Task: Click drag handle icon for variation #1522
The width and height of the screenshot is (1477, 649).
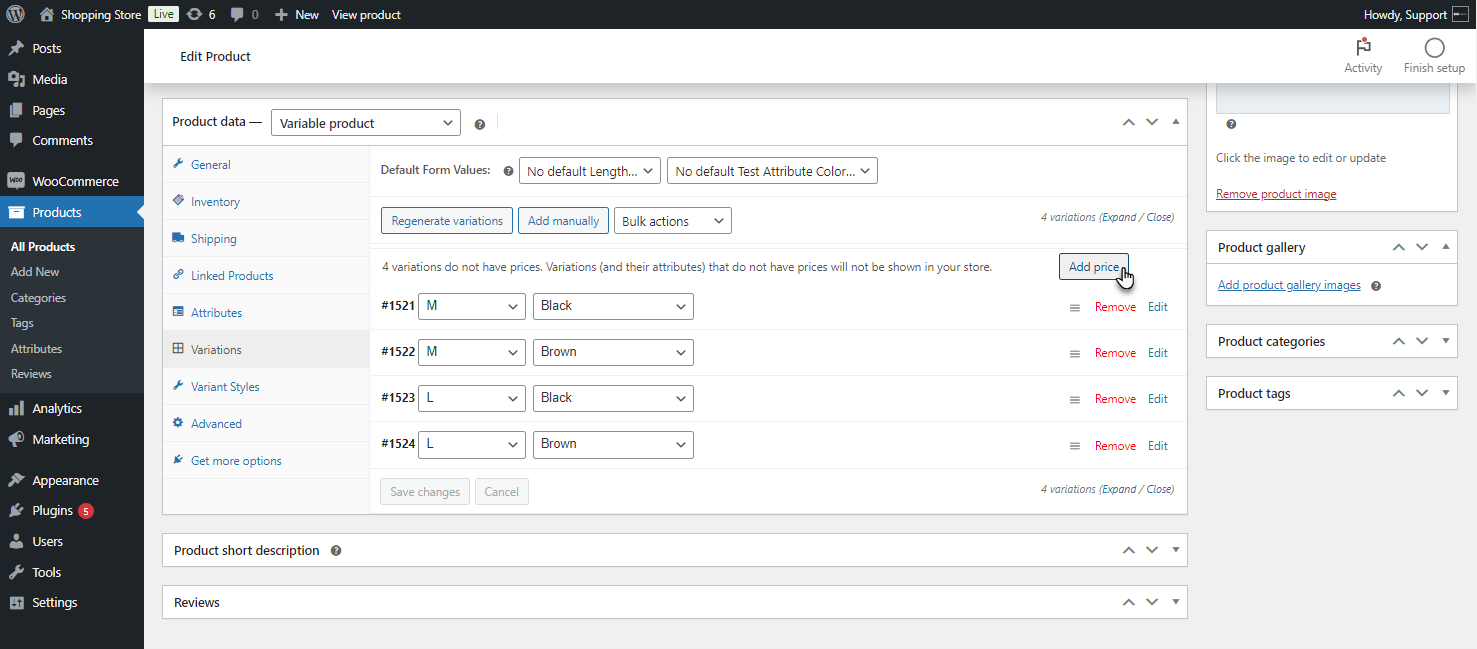Action: tap(1075, 354)
